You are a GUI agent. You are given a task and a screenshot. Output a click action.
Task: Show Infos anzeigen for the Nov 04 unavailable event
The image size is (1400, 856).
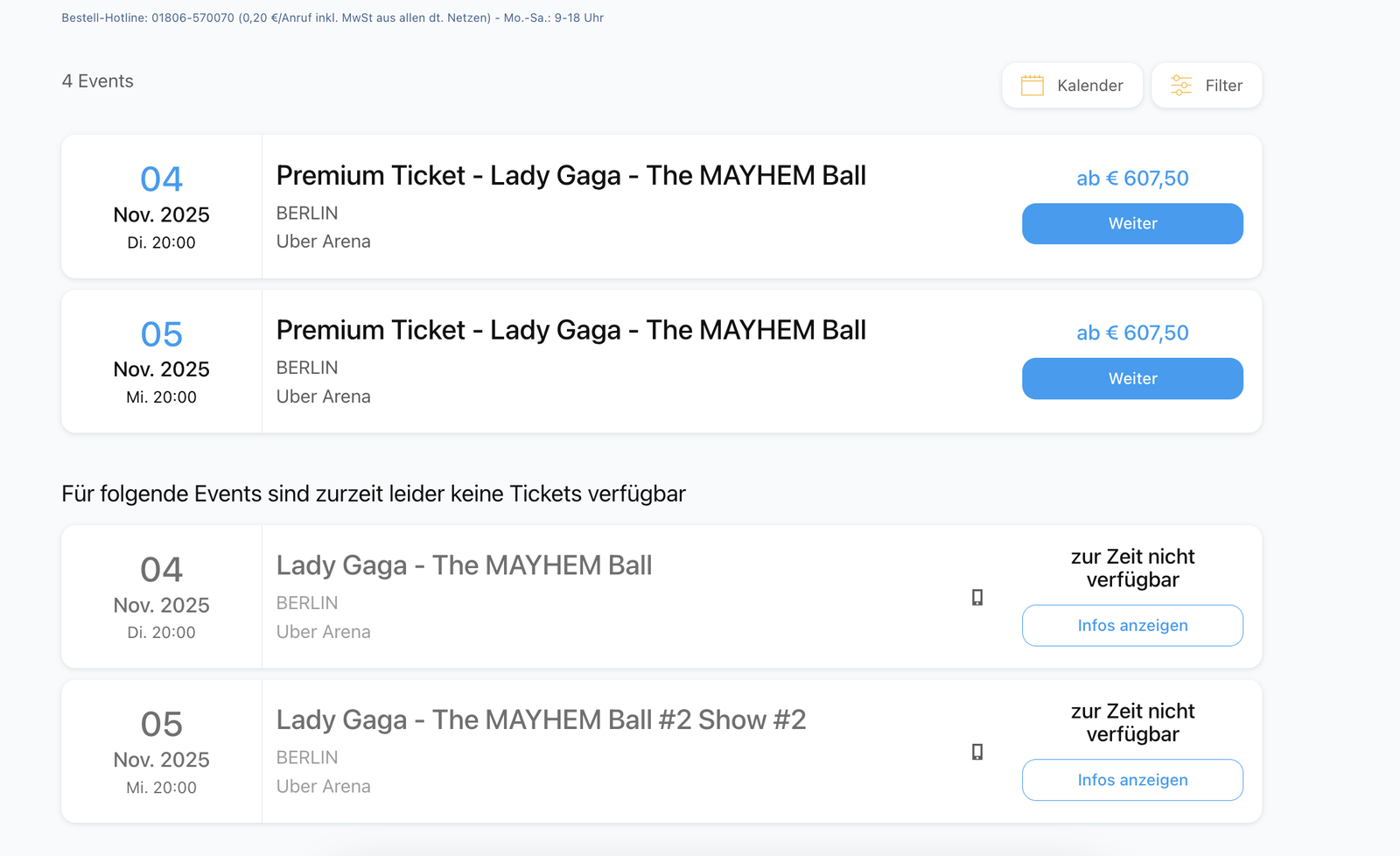pos(1132,625)
